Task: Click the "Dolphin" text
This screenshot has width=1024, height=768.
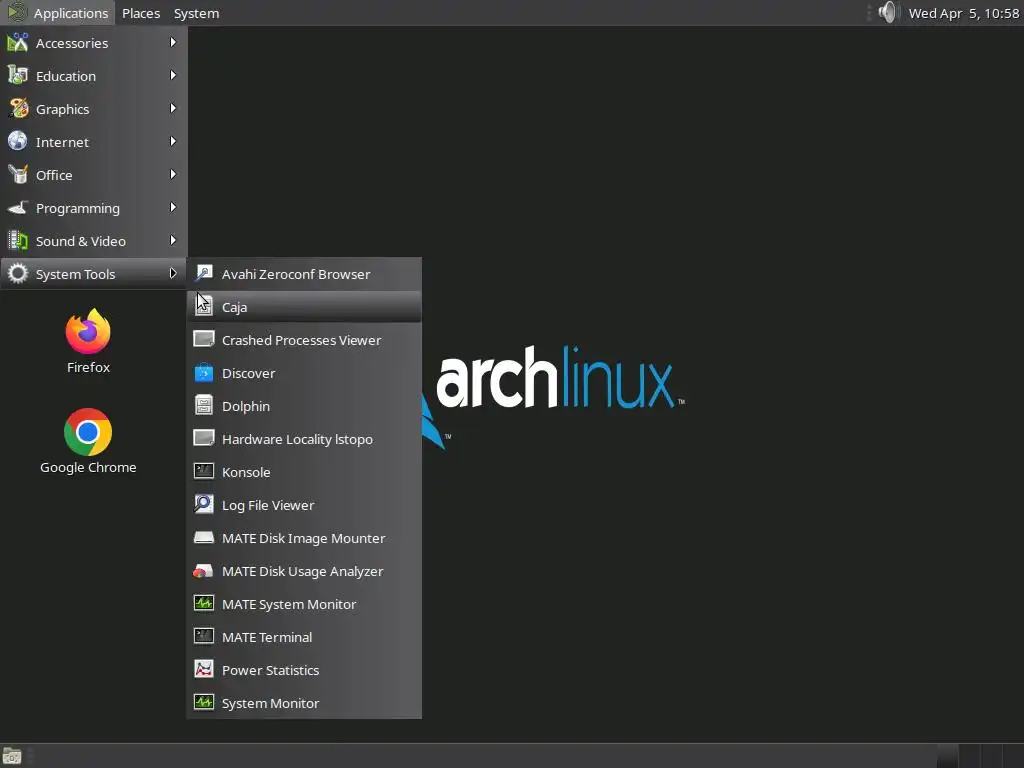Action: [246, 406]
